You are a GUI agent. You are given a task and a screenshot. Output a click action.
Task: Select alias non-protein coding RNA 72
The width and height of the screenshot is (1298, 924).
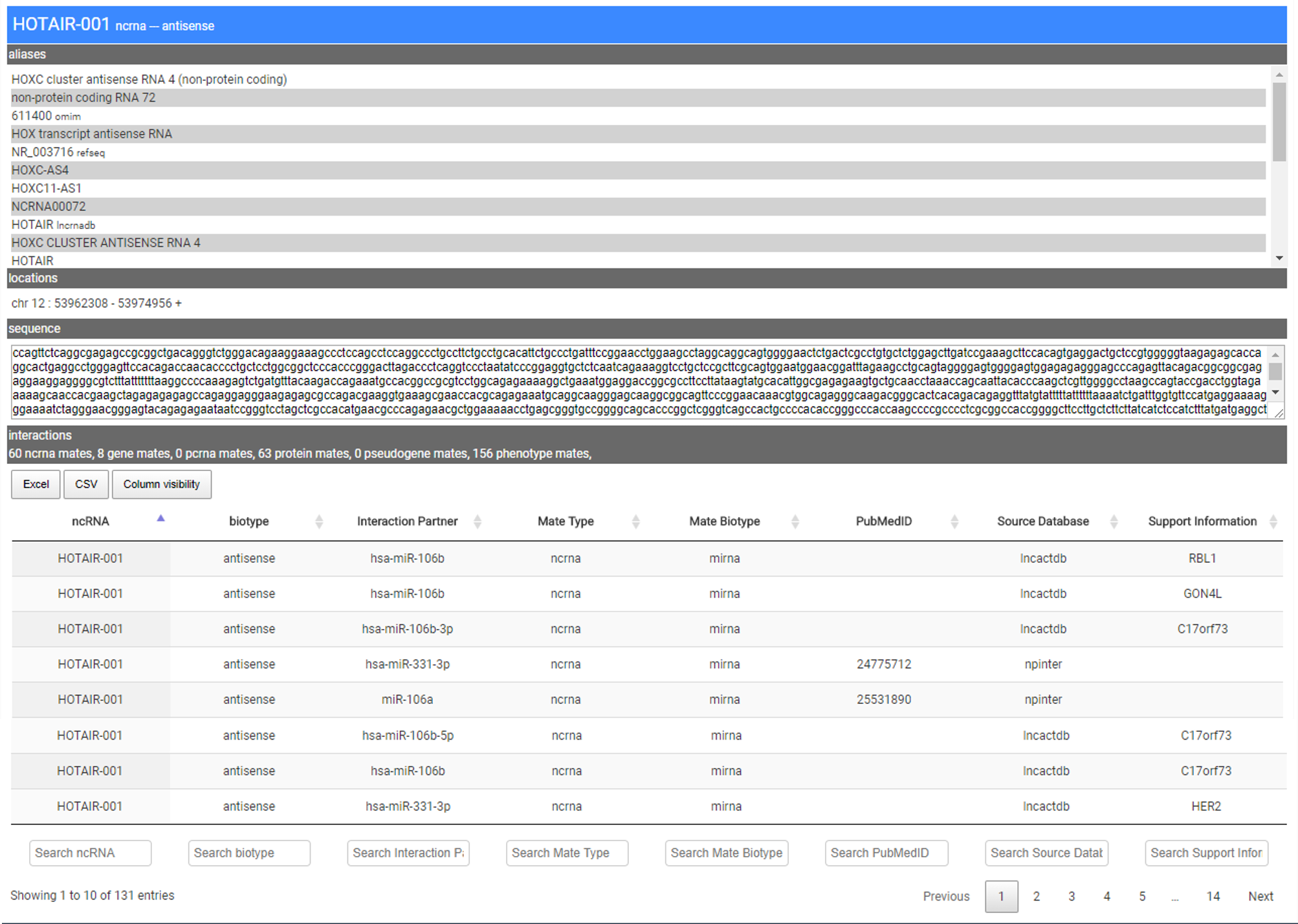[x=83, y=98]
